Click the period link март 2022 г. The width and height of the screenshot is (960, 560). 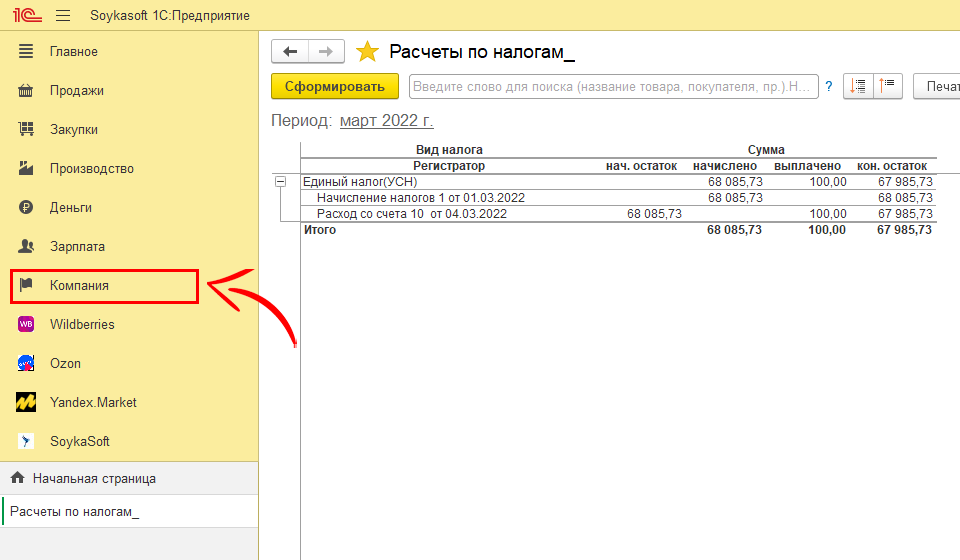(x=386, y=121)
